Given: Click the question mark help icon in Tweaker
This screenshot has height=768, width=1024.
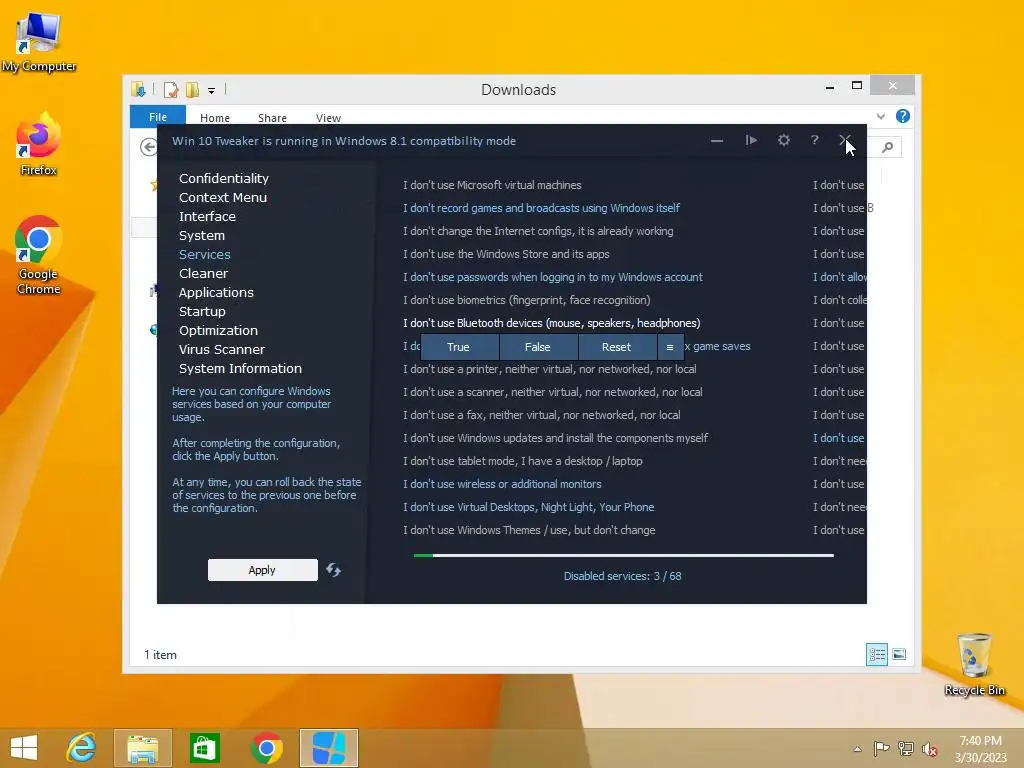Looking at the screenshot, I should click(814, 140).
